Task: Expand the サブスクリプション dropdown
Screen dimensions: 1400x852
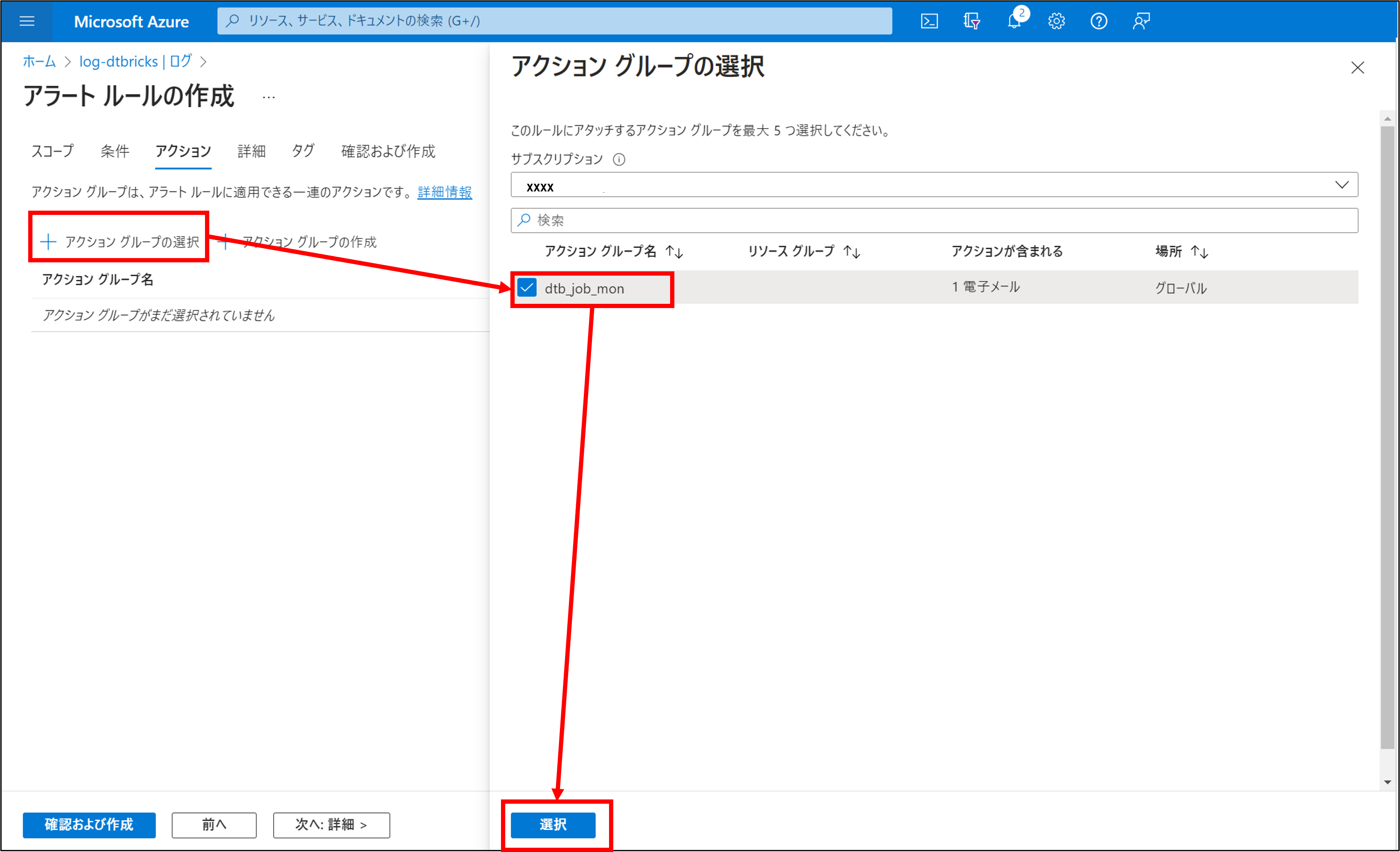Action: (1341, 185)
